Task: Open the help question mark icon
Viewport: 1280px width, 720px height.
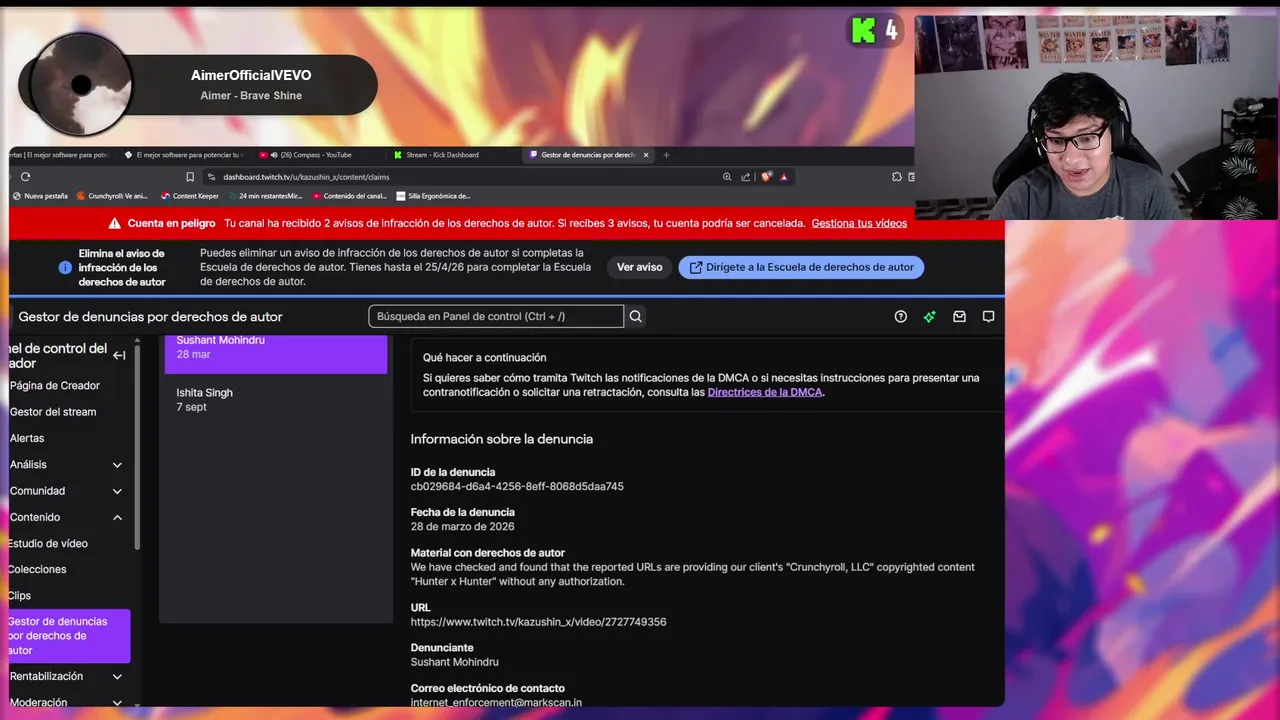Action: pos(901,316)
